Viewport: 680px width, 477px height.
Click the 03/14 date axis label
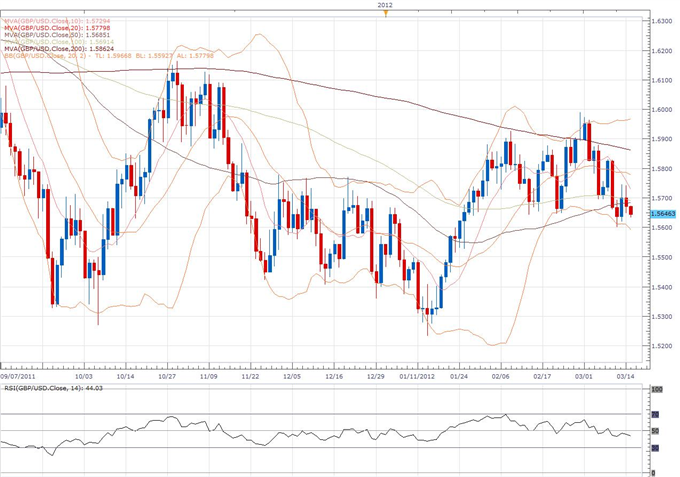[625, 376]
